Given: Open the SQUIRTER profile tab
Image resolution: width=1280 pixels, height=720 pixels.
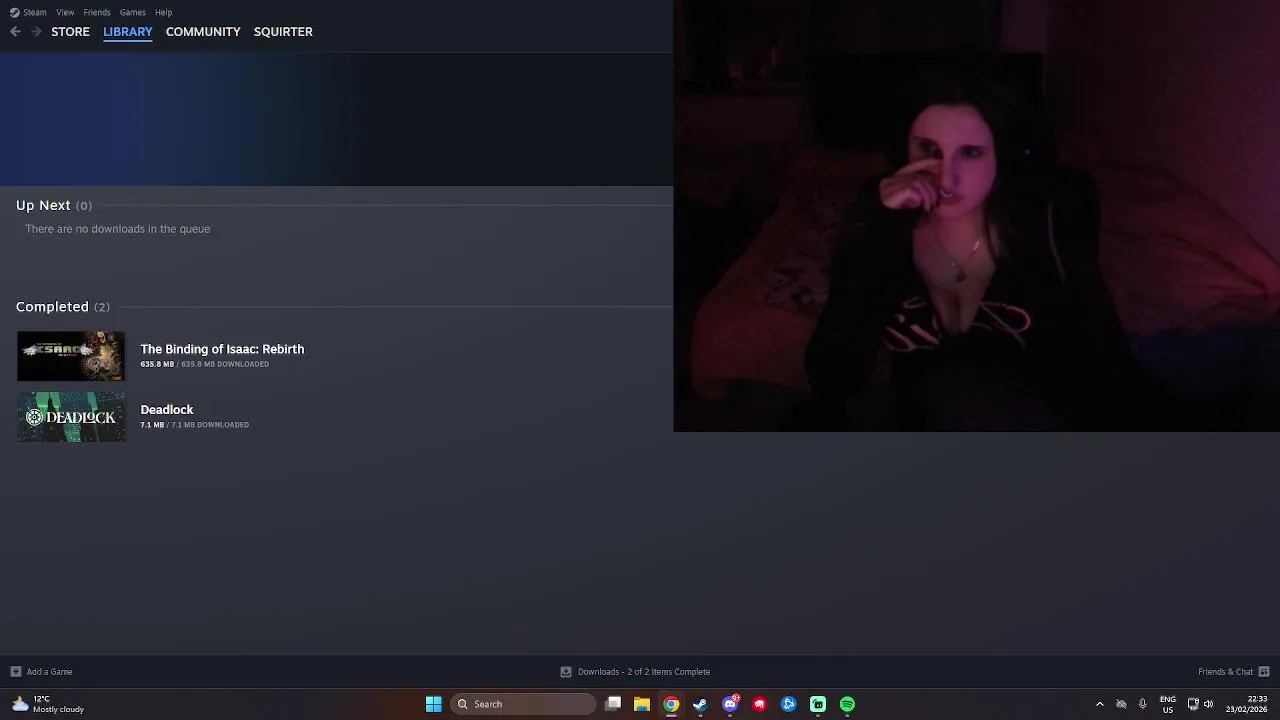Looking at the screenshot, I should [283, 32].
